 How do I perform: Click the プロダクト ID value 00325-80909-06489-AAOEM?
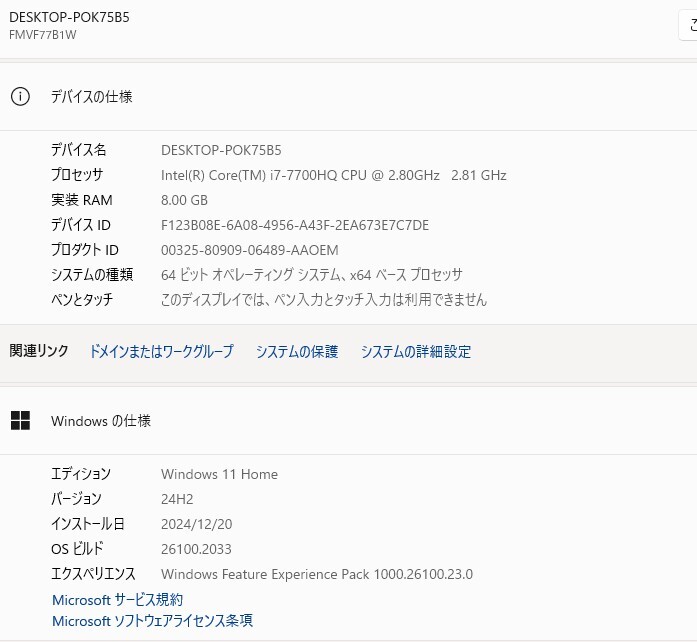[x=250, y=250]
